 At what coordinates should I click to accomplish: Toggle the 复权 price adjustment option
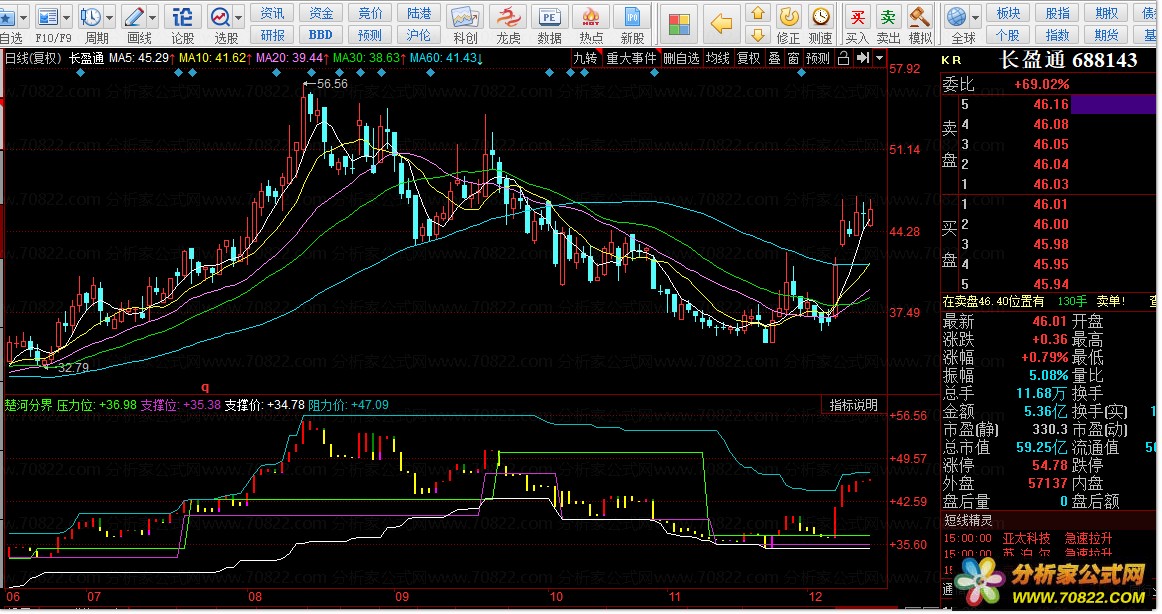click(748, 58)
